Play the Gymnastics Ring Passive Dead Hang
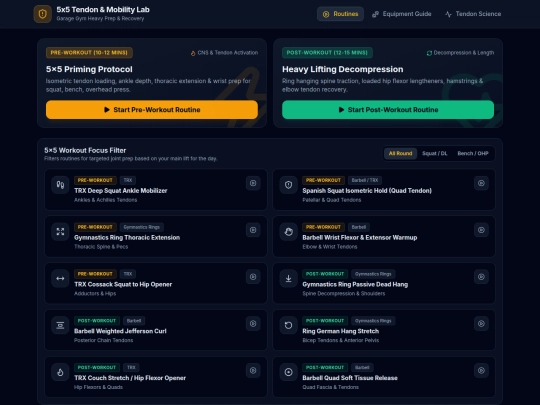The width and height of the screenshot is (540, 405). point(481,277)
